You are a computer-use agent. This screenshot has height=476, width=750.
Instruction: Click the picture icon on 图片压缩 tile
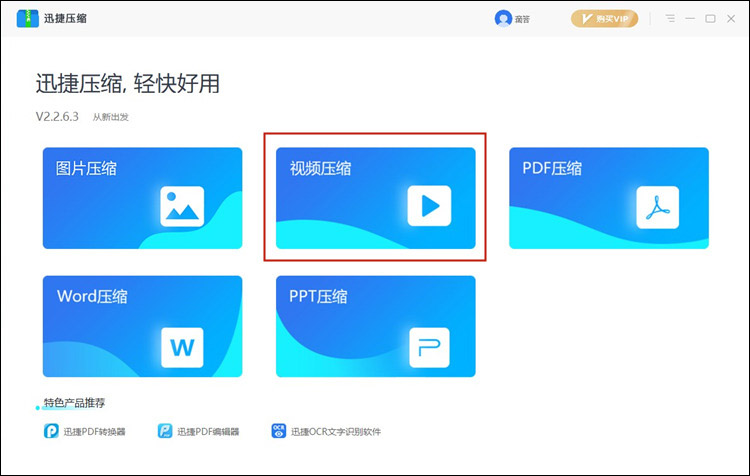pyautogui.click(x=182, y=206)
